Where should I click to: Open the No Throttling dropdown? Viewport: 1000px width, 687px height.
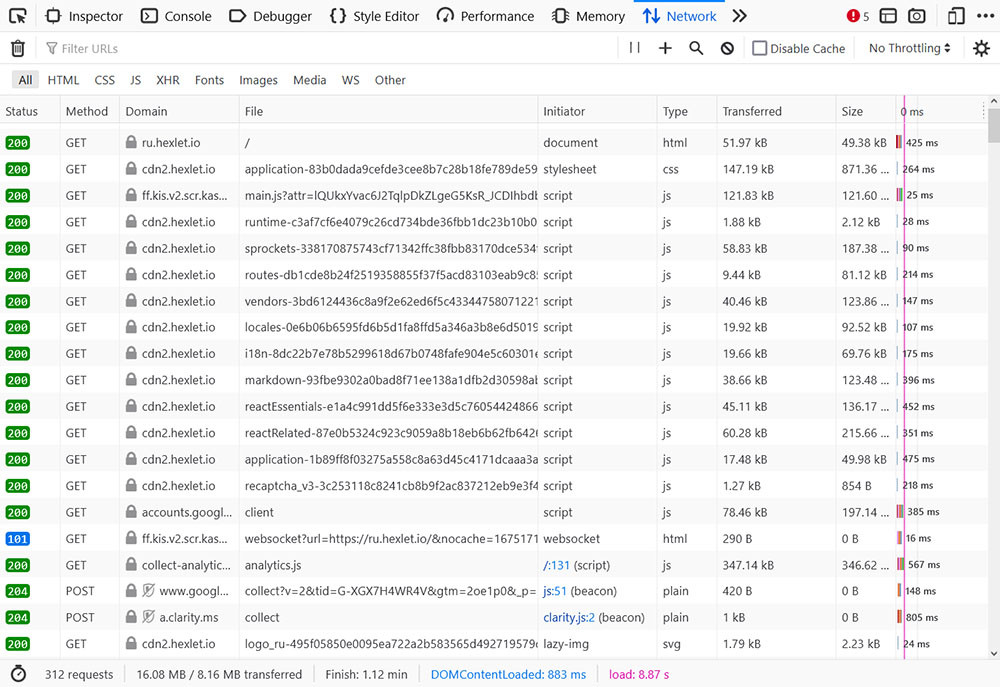[x=905, y=48]
